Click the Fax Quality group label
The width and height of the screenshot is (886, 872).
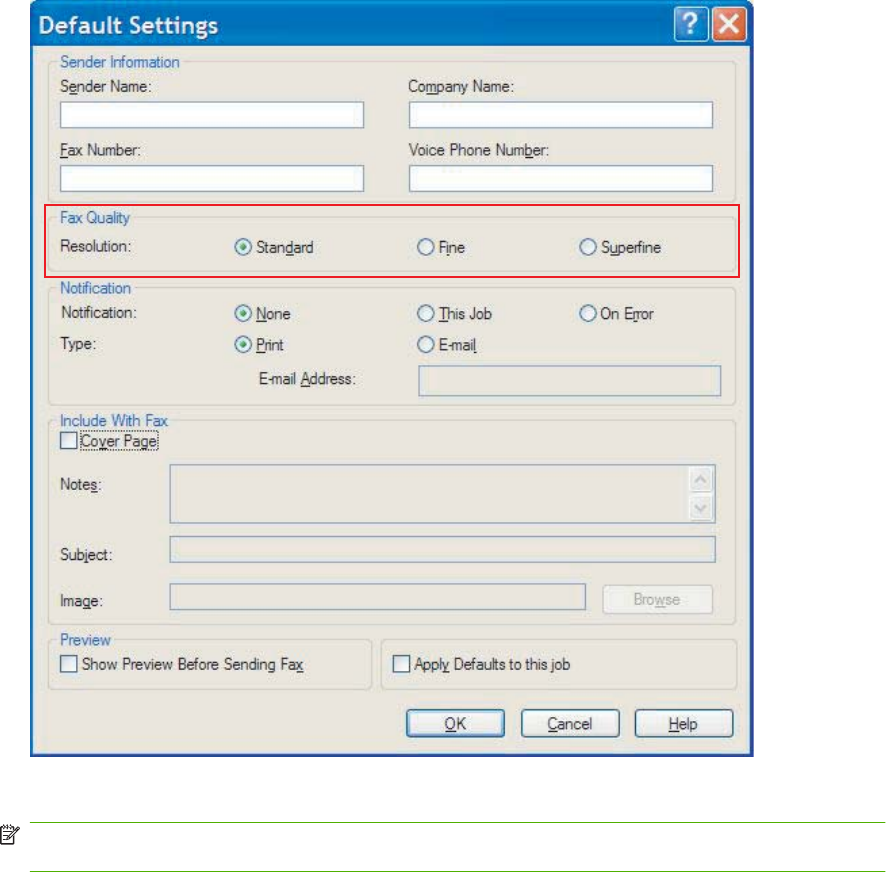click(95, 218)
